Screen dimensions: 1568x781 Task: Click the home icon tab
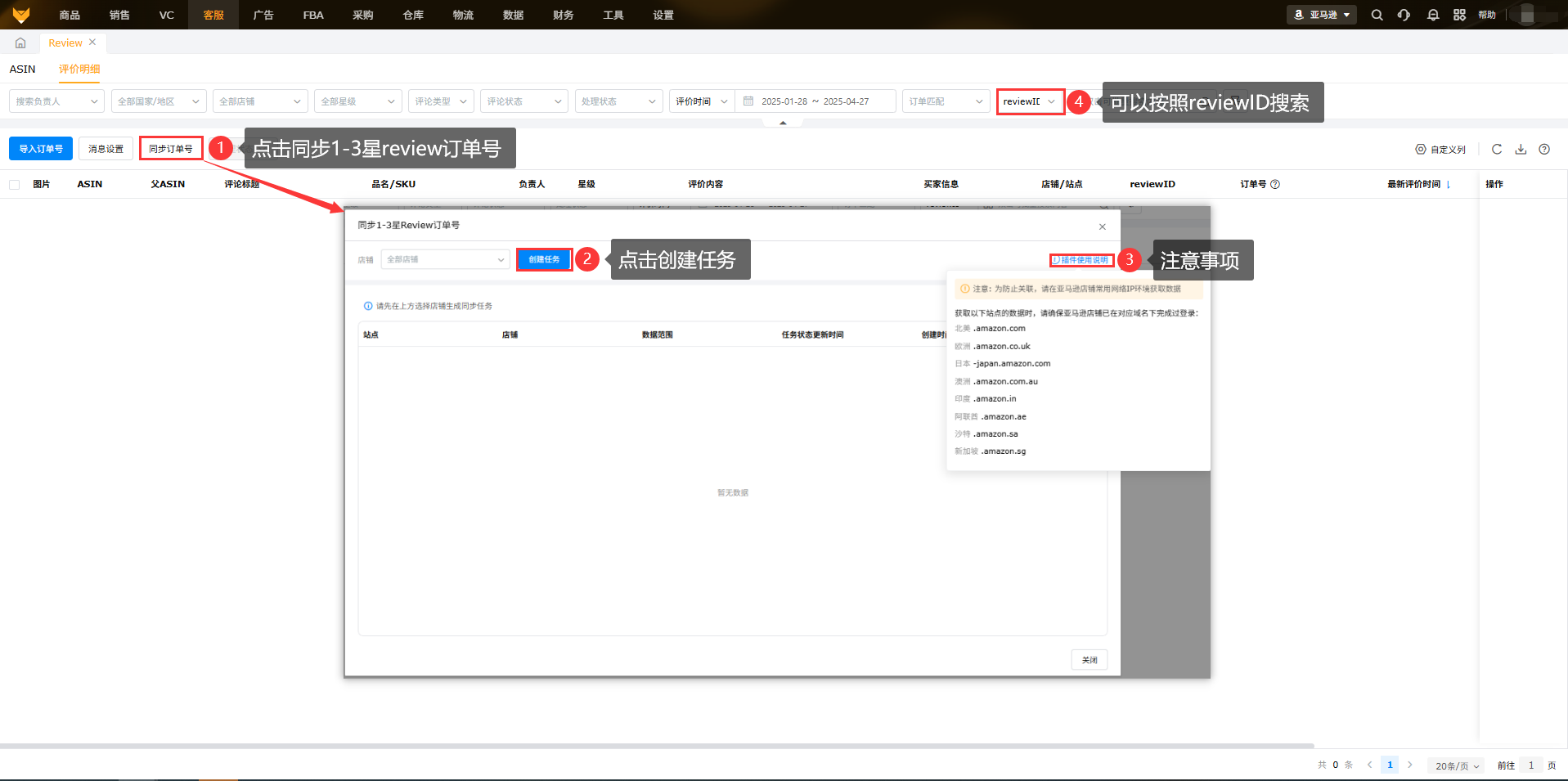pyautogui.click(x=20, y=43)
